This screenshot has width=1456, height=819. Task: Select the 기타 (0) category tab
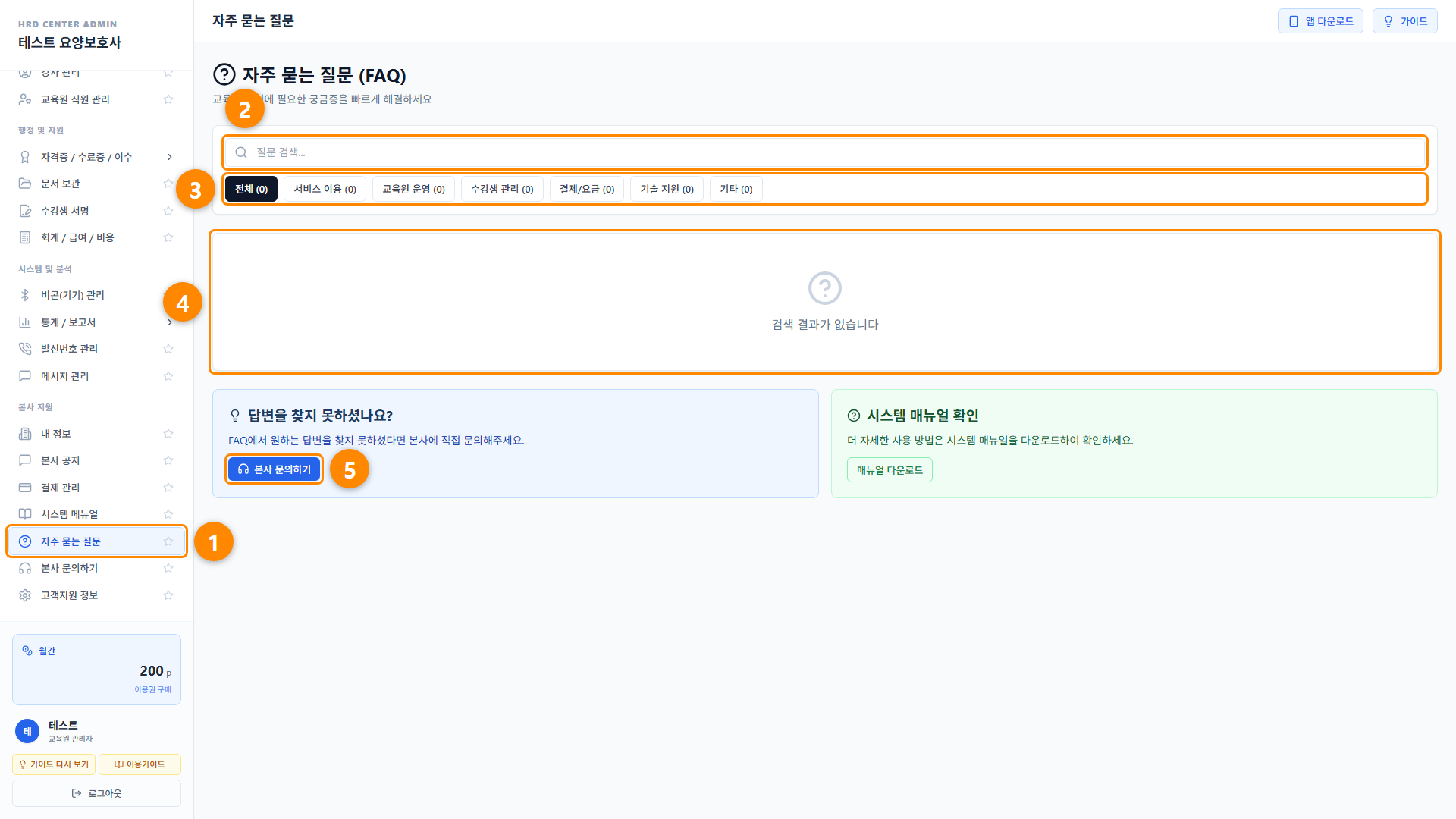(x=736, y=189)
